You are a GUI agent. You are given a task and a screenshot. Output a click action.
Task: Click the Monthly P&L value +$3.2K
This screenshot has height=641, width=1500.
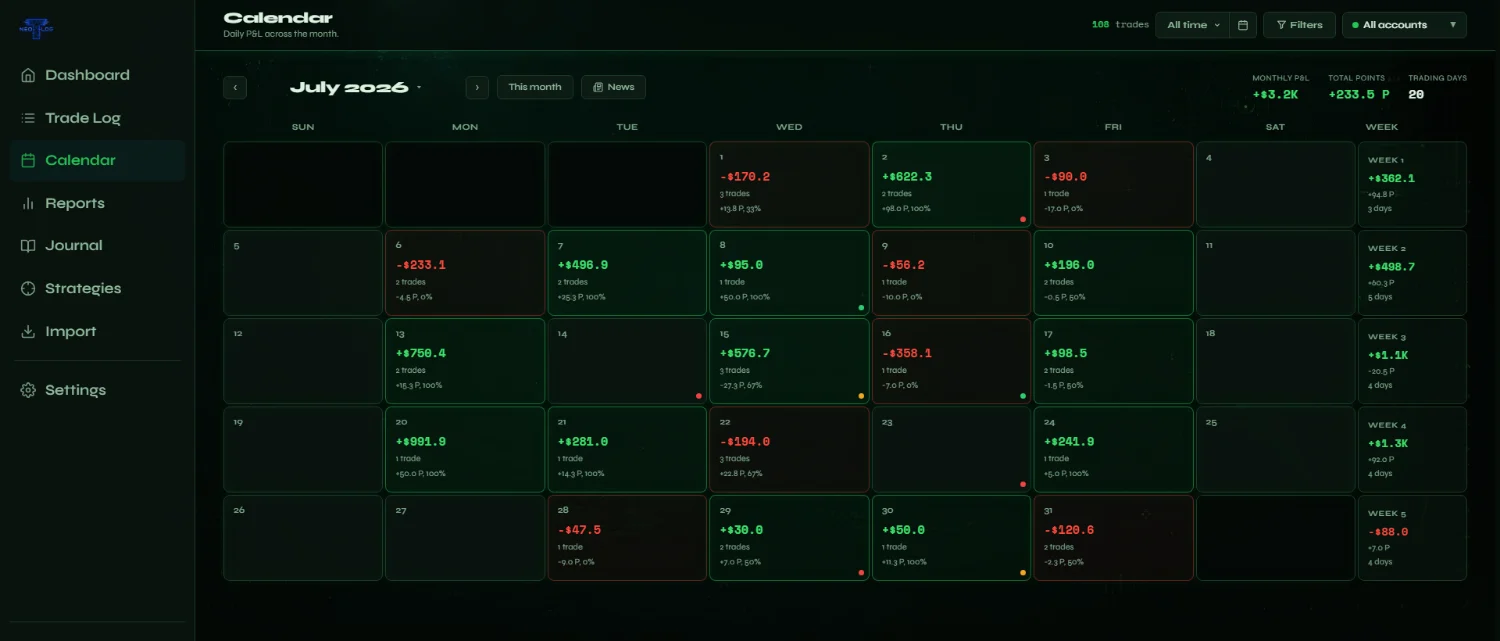coord(1275,95)
